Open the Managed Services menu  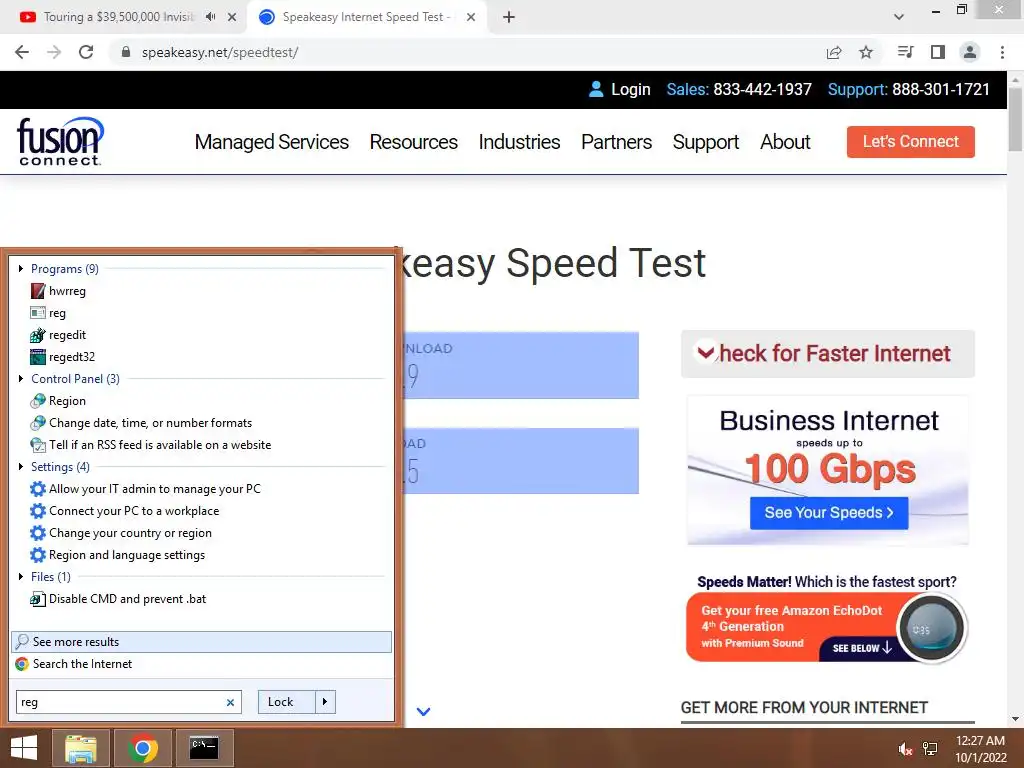272,142
